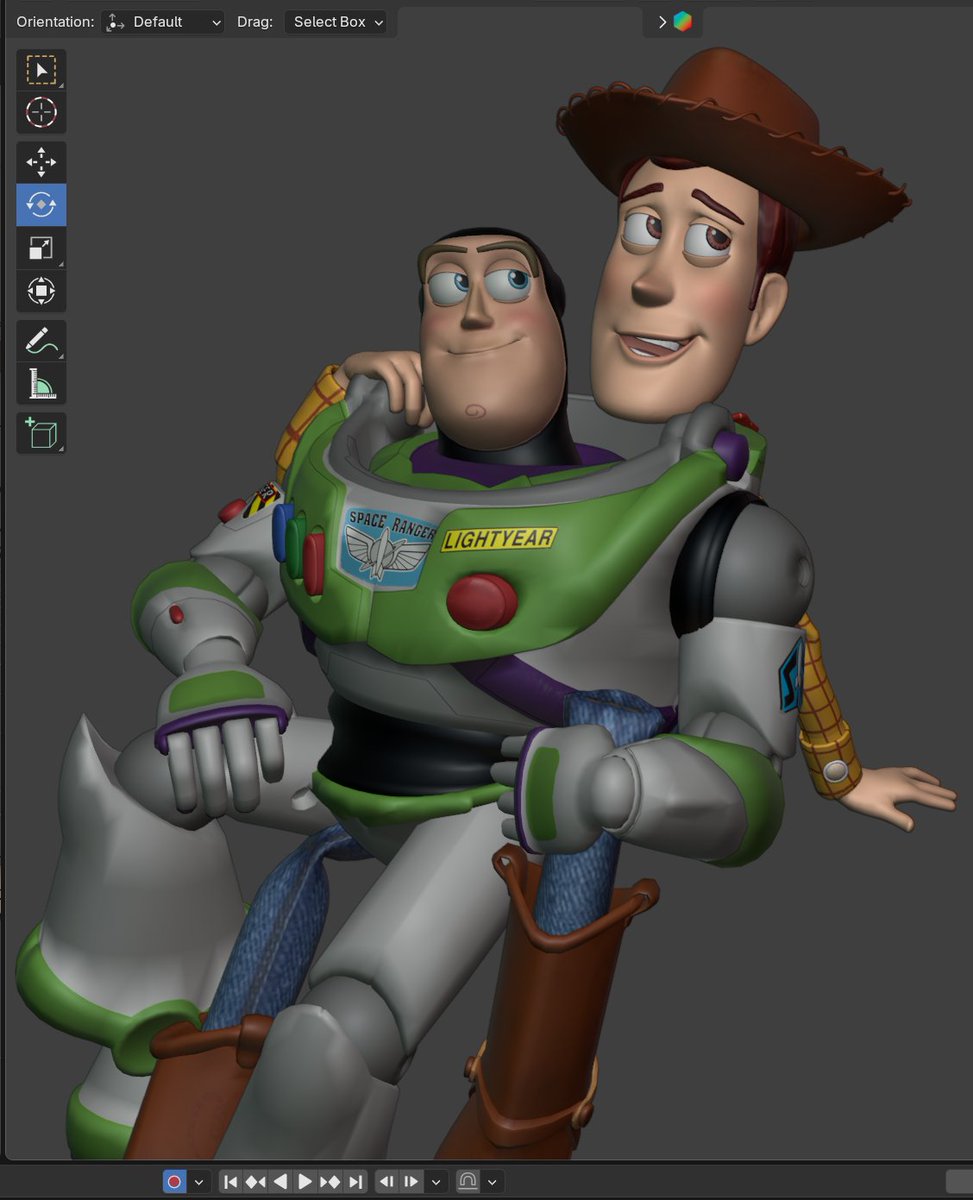
Task: Toggle the red auto-keying record button
Action: (175, 1182)
